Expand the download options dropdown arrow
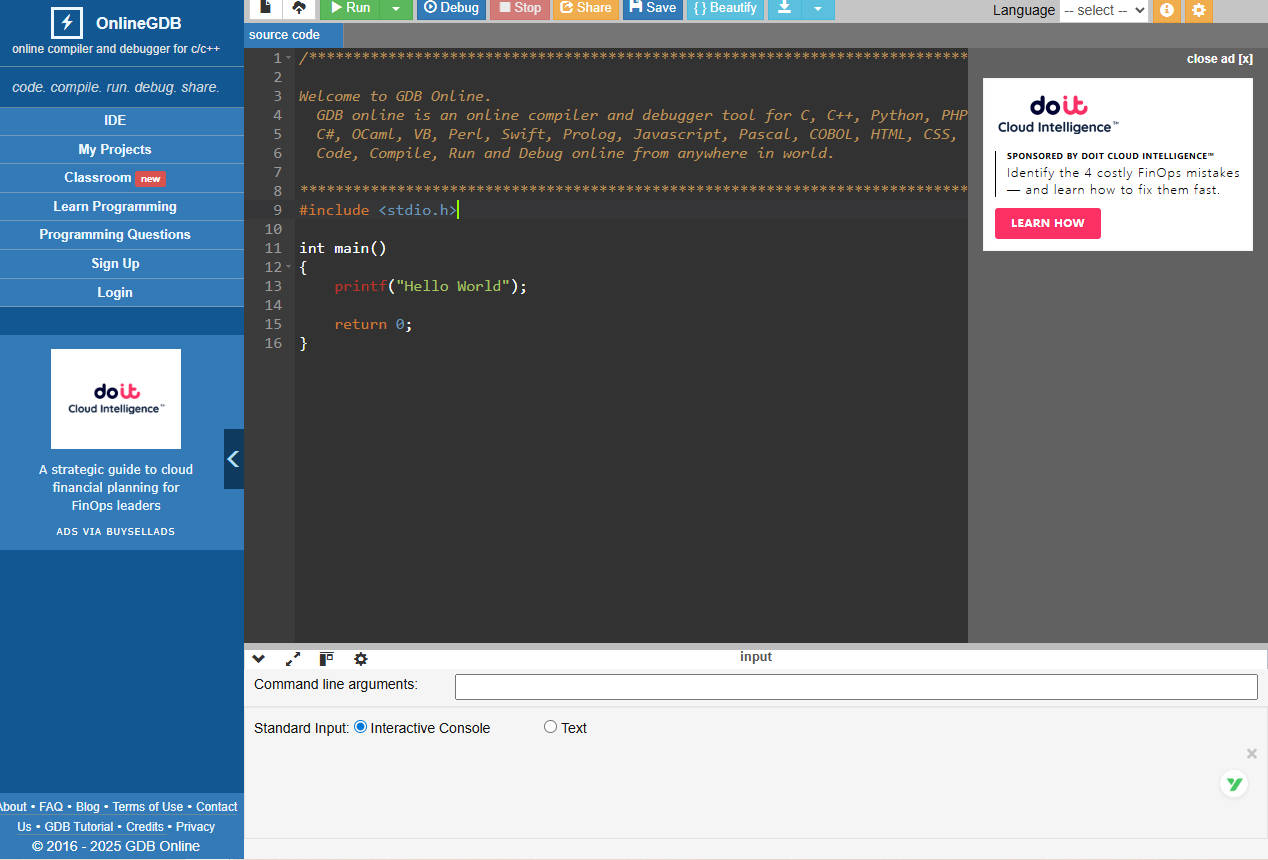 pyautogui.click(x=818, y=8)
